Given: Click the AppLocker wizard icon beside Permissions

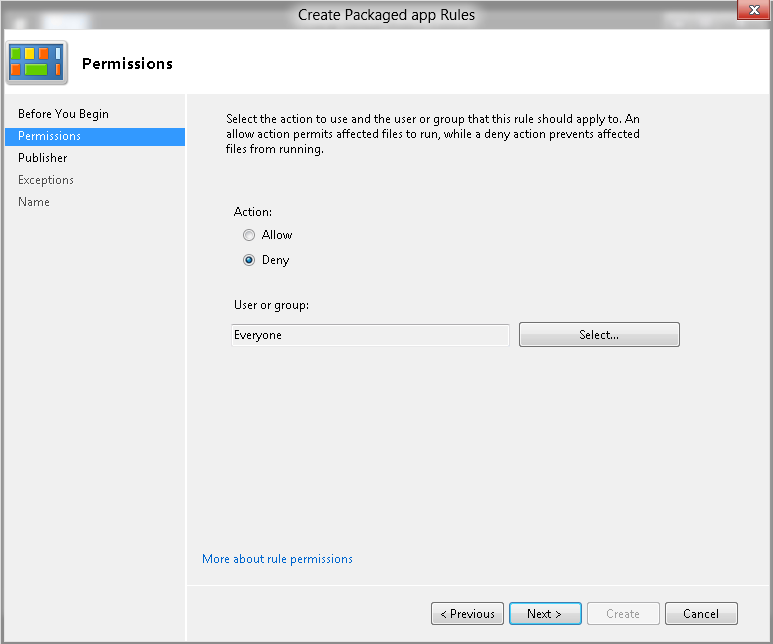Looking at the screenshot, I should tap(37, 63).
